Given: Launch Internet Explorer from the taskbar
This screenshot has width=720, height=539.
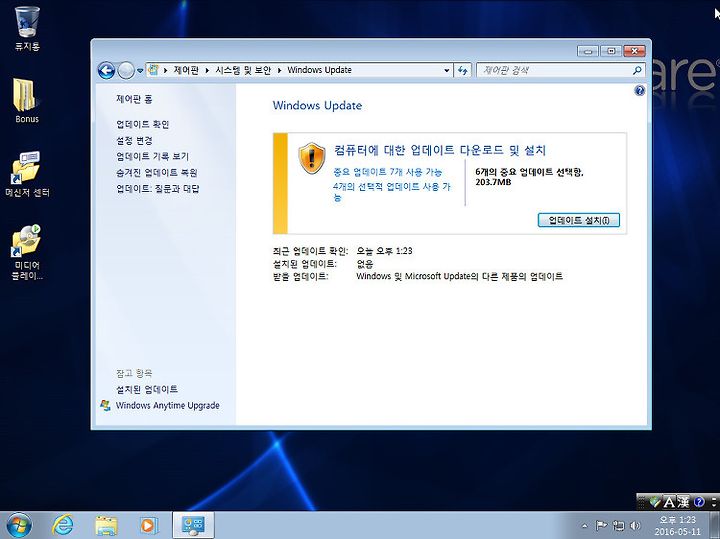Looking at the screenshot, I should point(63,525).
